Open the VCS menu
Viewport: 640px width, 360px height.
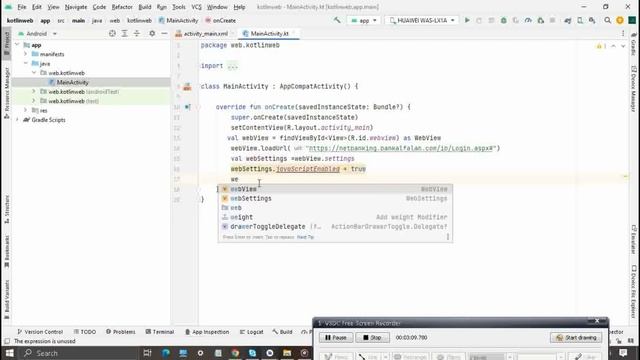(x=196, y=7)
